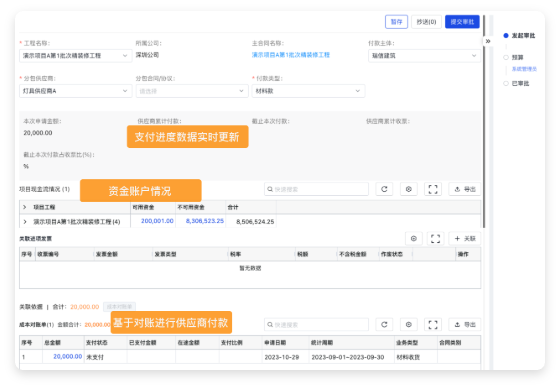Viewport: 560px width, 389px height.
Task: Click the + 关联 button for invoices
Action: pyautogui.click(x=465, y=238)
